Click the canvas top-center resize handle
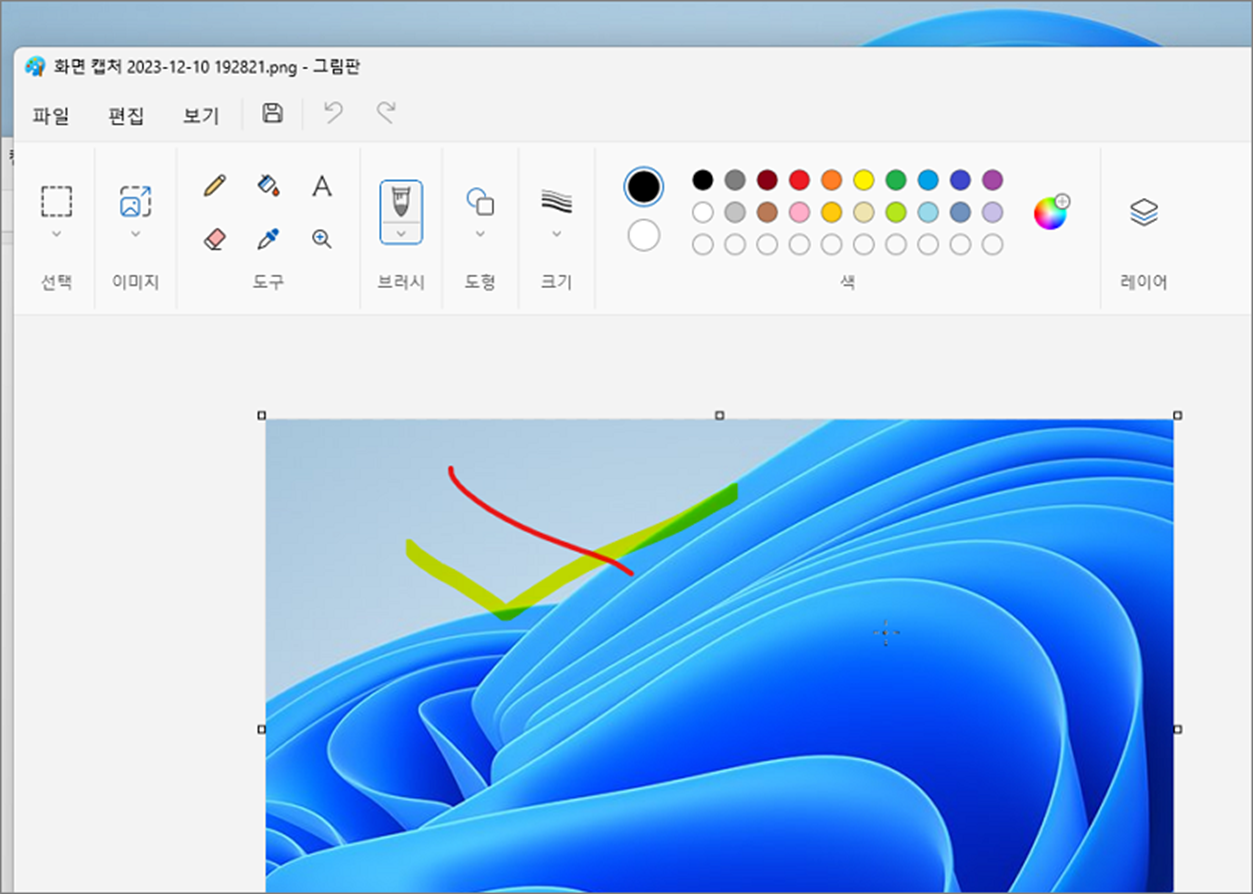This screenshot has height=894, width=1253. pyautogui.click(x=719, y=415)
